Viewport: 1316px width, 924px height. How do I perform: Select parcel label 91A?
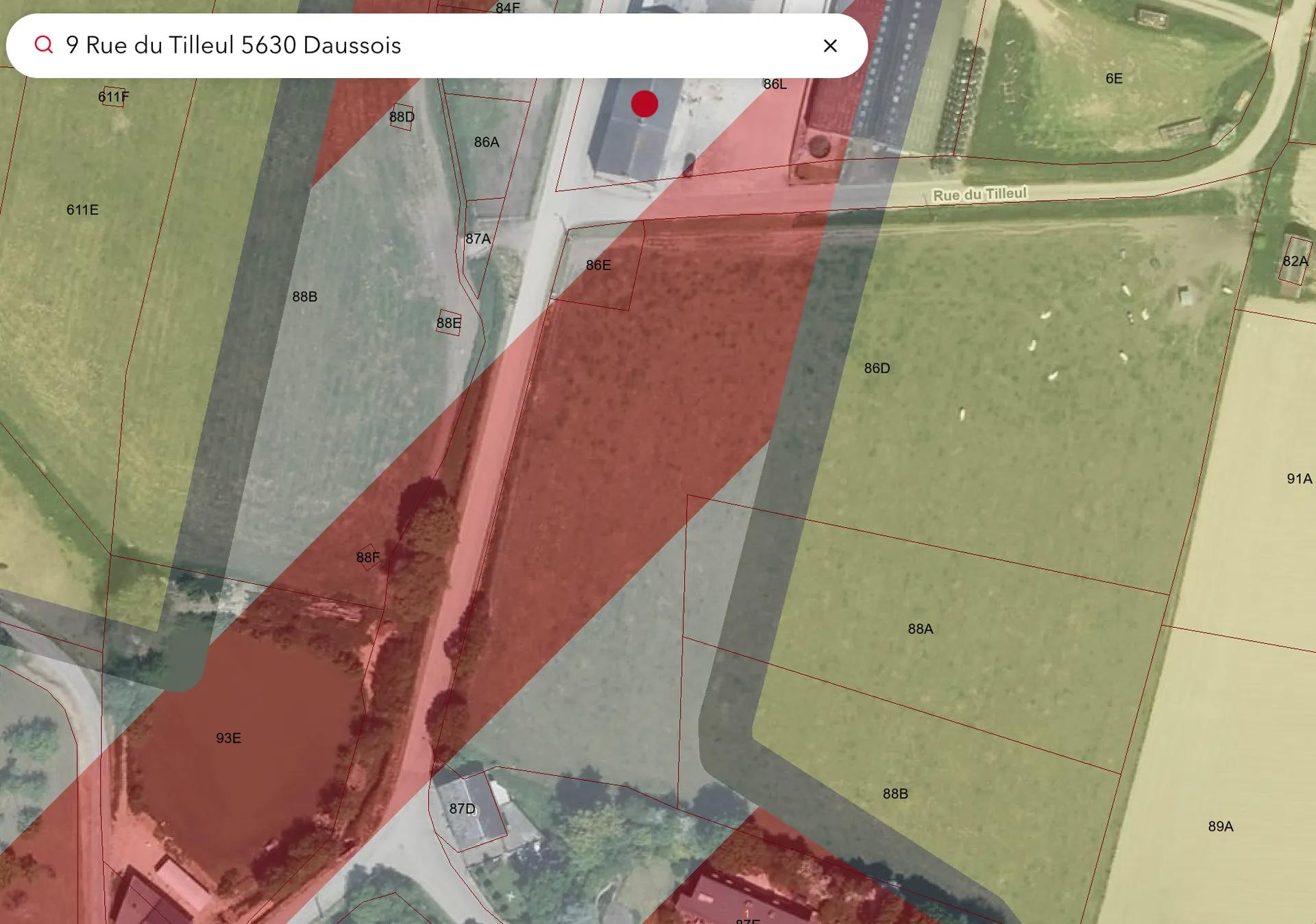click(1299, 479)
